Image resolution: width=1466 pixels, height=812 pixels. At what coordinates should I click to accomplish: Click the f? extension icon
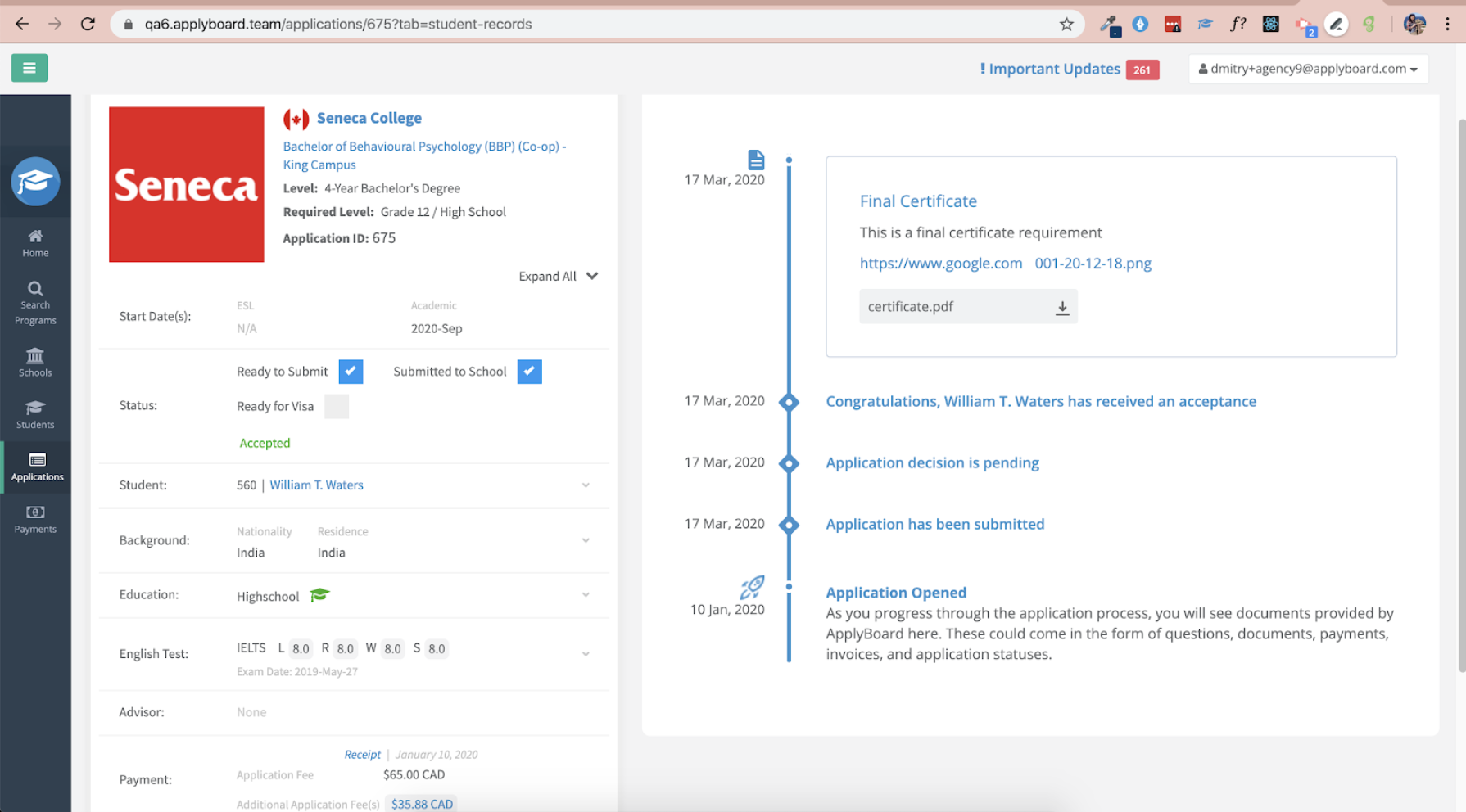[1238, 24]
